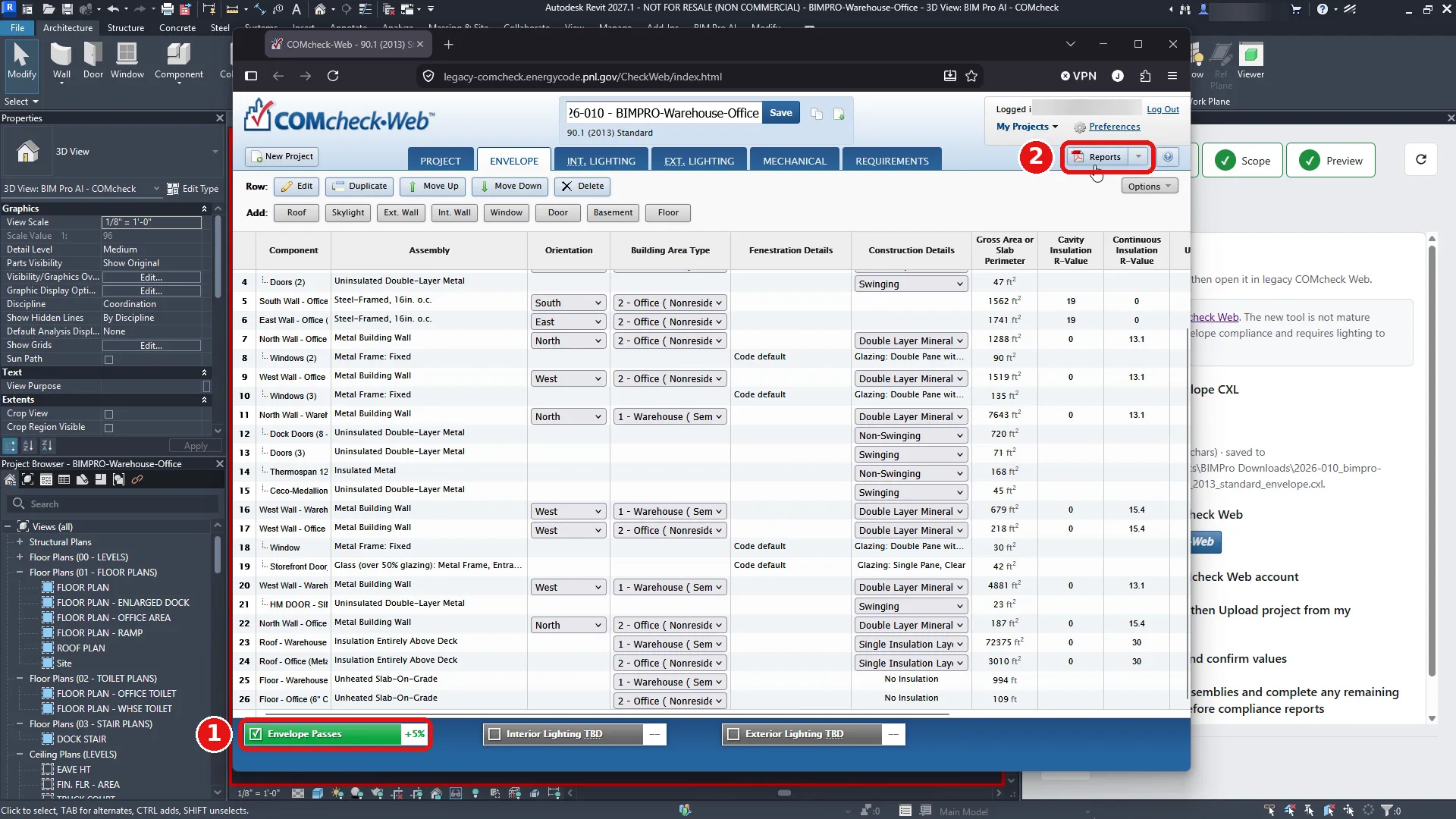Screen dimensions: 1456x819
Task: Go back in the browser window
Action: (x=278, y=76)
